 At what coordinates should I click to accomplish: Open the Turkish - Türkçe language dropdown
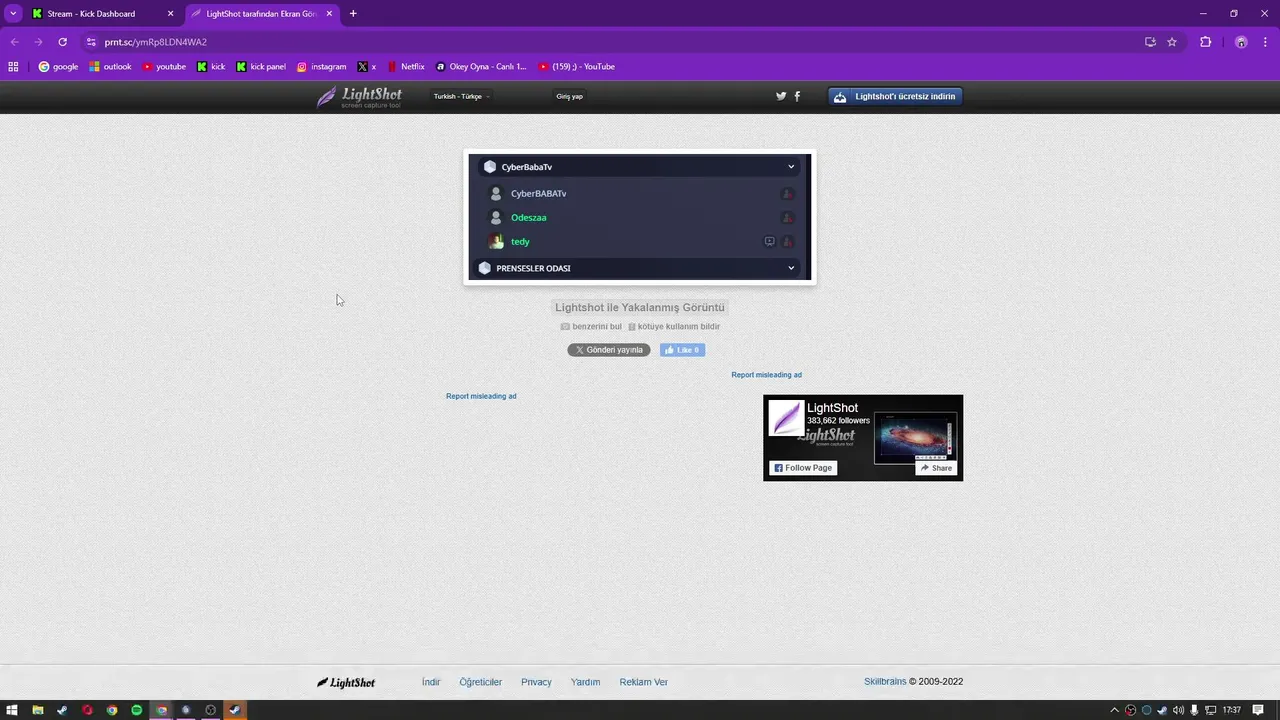pyautogui.click(x=461, y=96)
